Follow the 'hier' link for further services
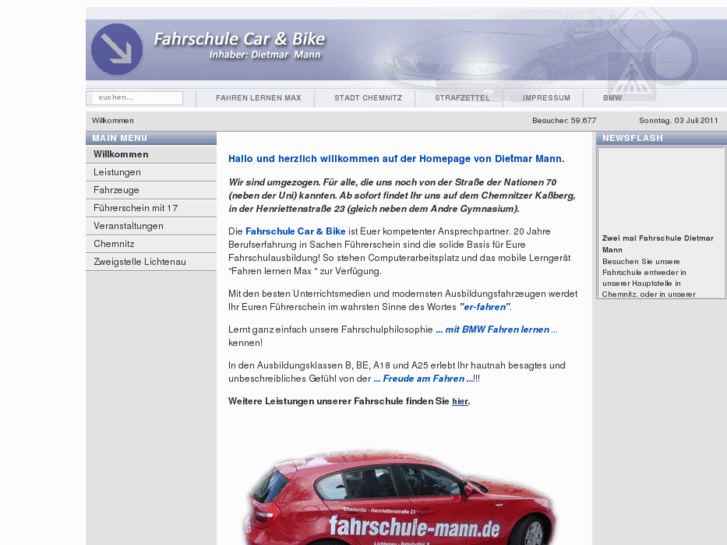 [460, 402]
